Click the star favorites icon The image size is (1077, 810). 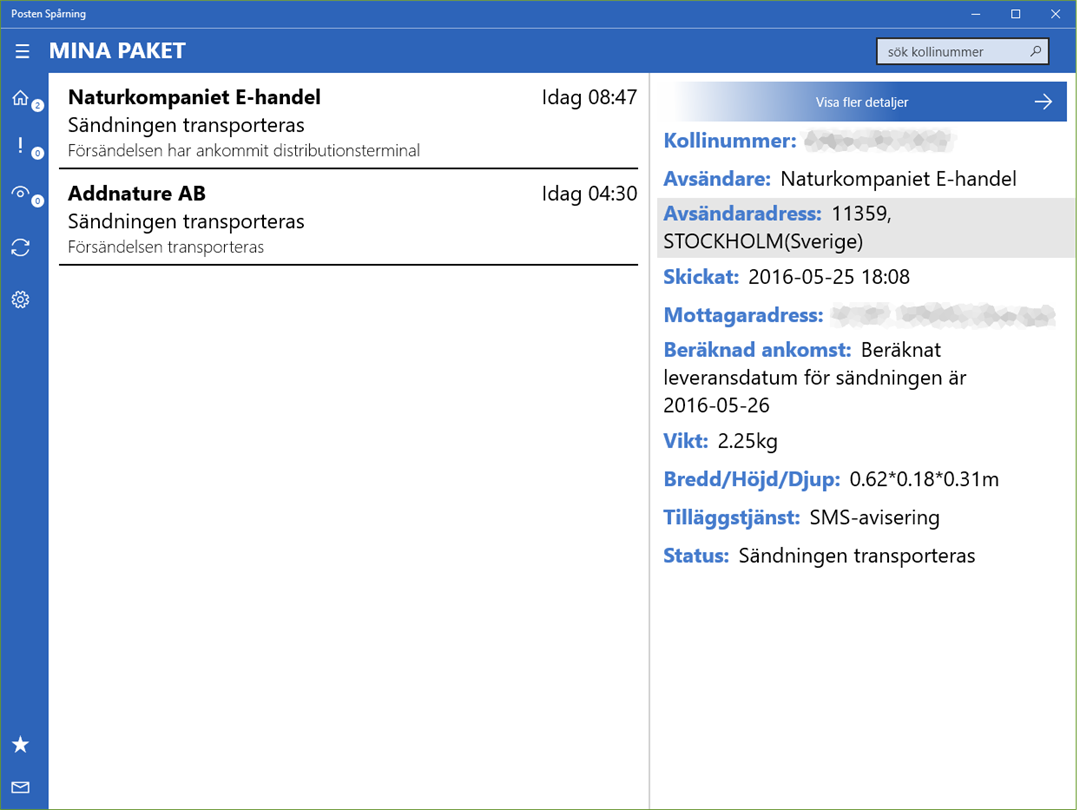21,744
